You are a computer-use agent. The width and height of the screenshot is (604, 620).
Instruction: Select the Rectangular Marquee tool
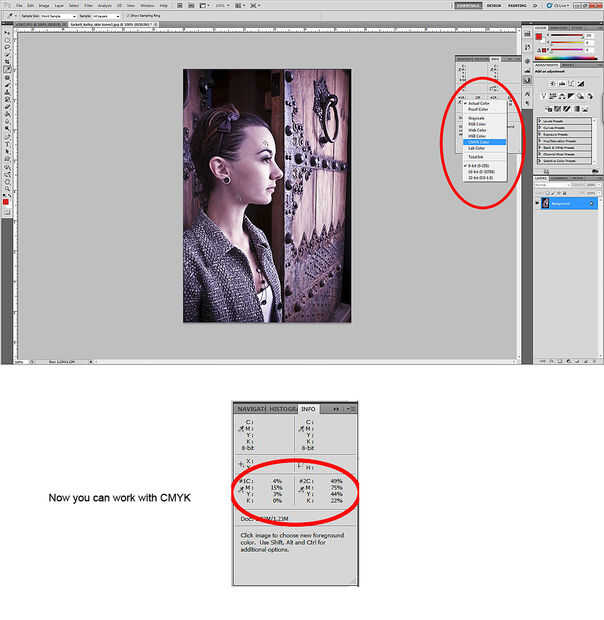pos(7,40)
